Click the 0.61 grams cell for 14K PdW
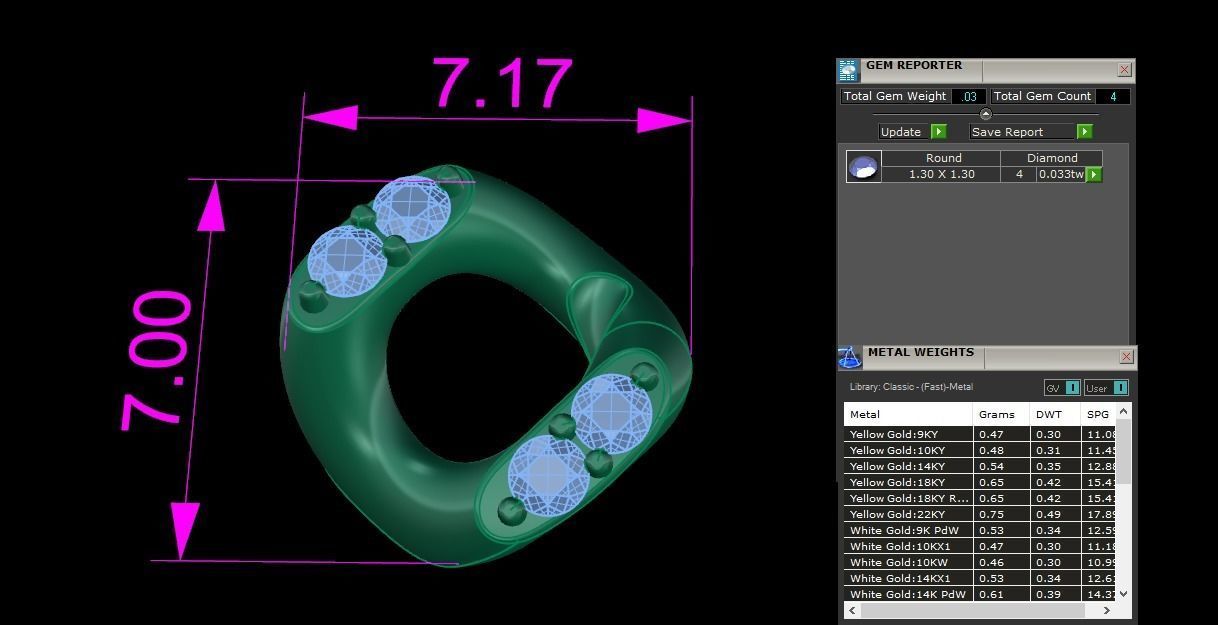 click(x=1001, y=594)
